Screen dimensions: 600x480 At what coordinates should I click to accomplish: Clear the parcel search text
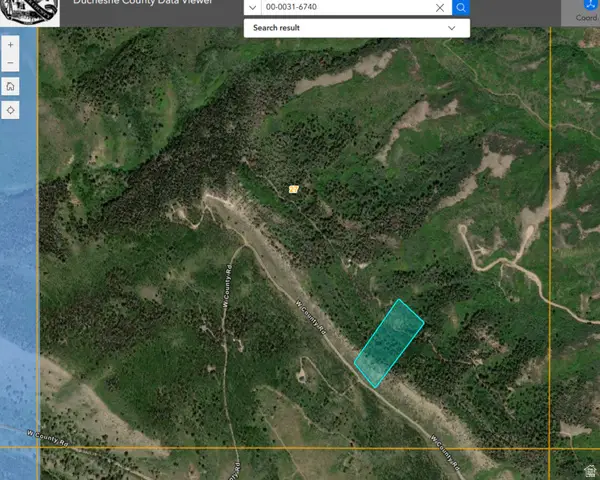[x=440, y=7]
